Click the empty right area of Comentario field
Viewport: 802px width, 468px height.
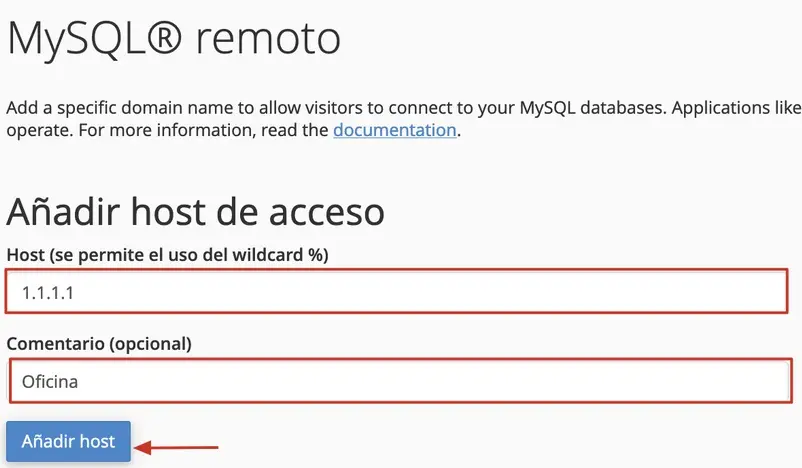point(614,381)
